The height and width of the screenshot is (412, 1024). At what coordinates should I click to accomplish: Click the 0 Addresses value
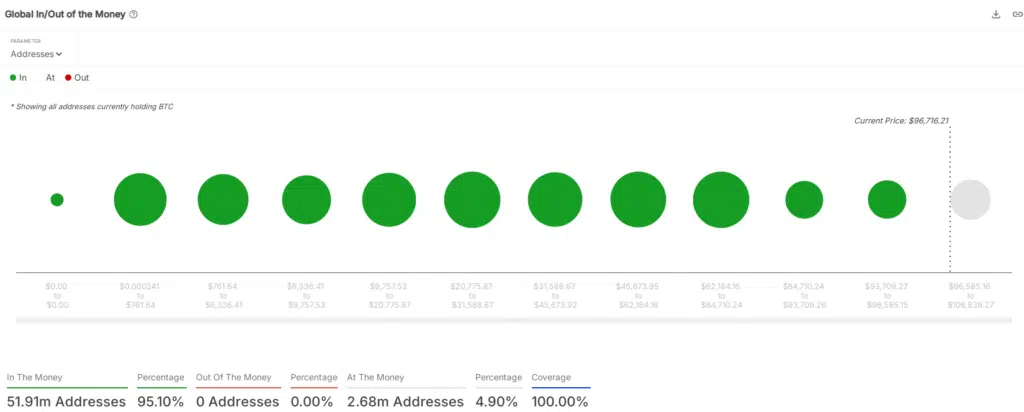point(238,402)
